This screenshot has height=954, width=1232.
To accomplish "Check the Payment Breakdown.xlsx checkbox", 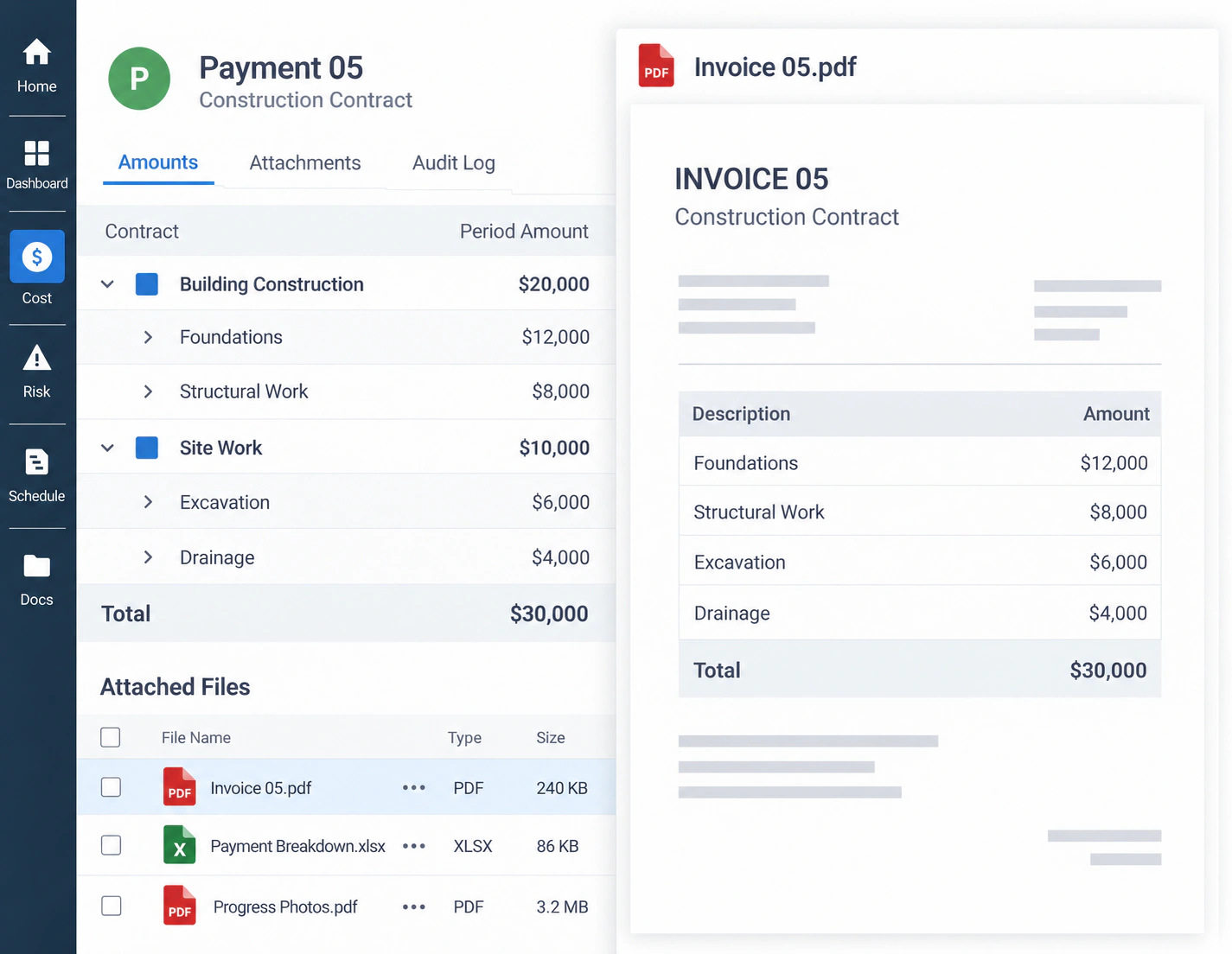I will pos(111,845).
